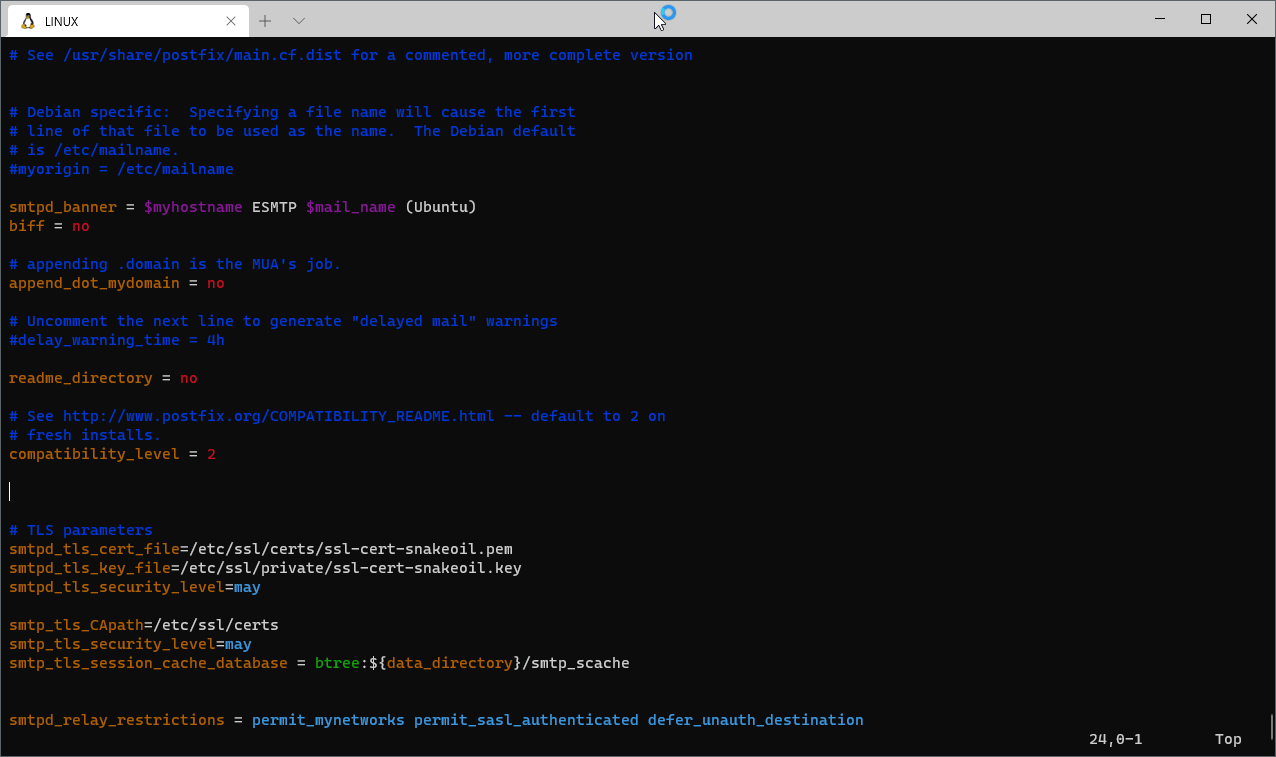Click the commented #delay_warning_time line

(x=117, y=340)
